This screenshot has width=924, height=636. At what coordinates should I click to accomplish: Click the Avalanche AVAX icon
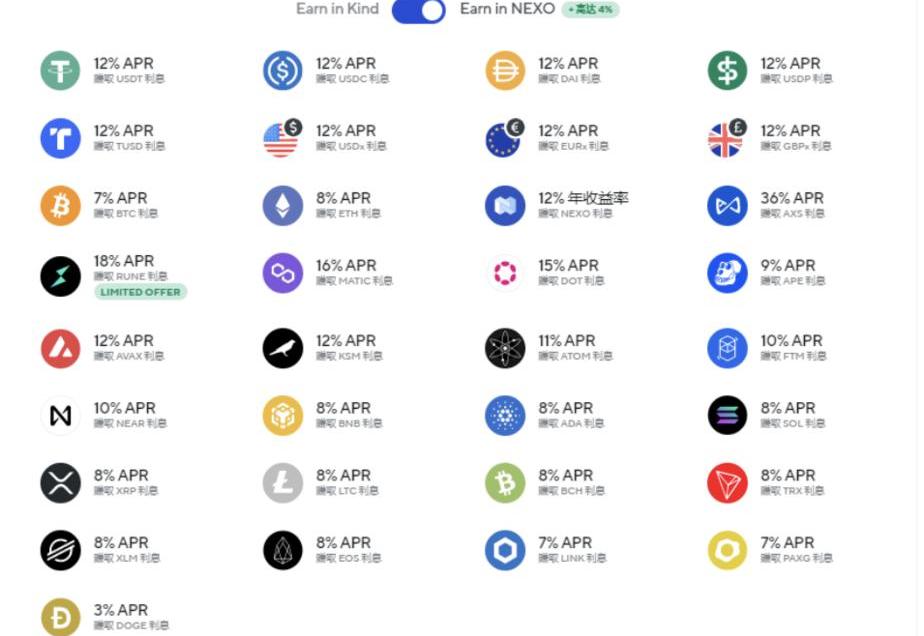coord(60,349)
